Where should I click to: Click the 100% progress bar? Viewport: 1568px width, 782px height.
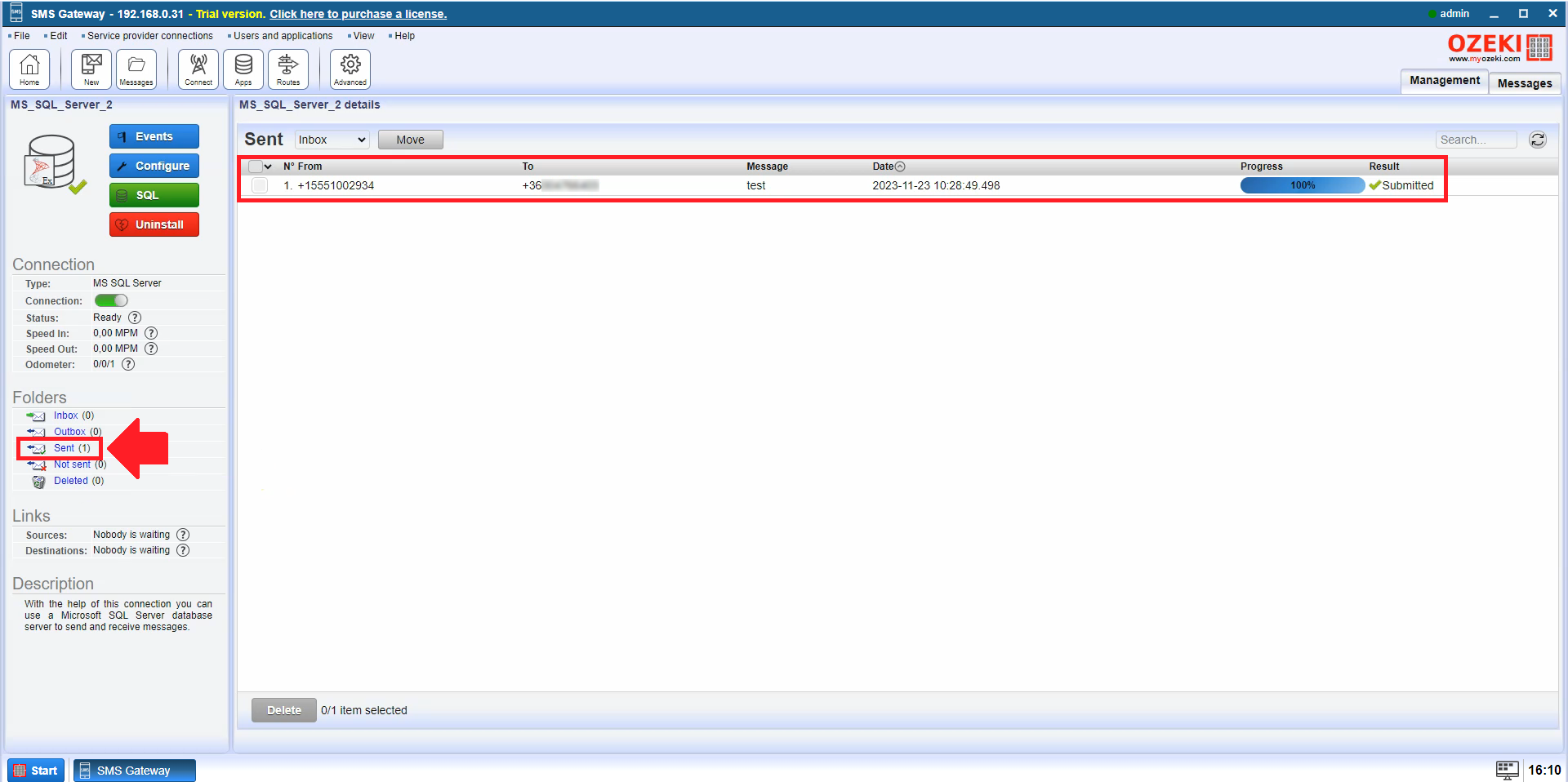tap(1302, 185)
